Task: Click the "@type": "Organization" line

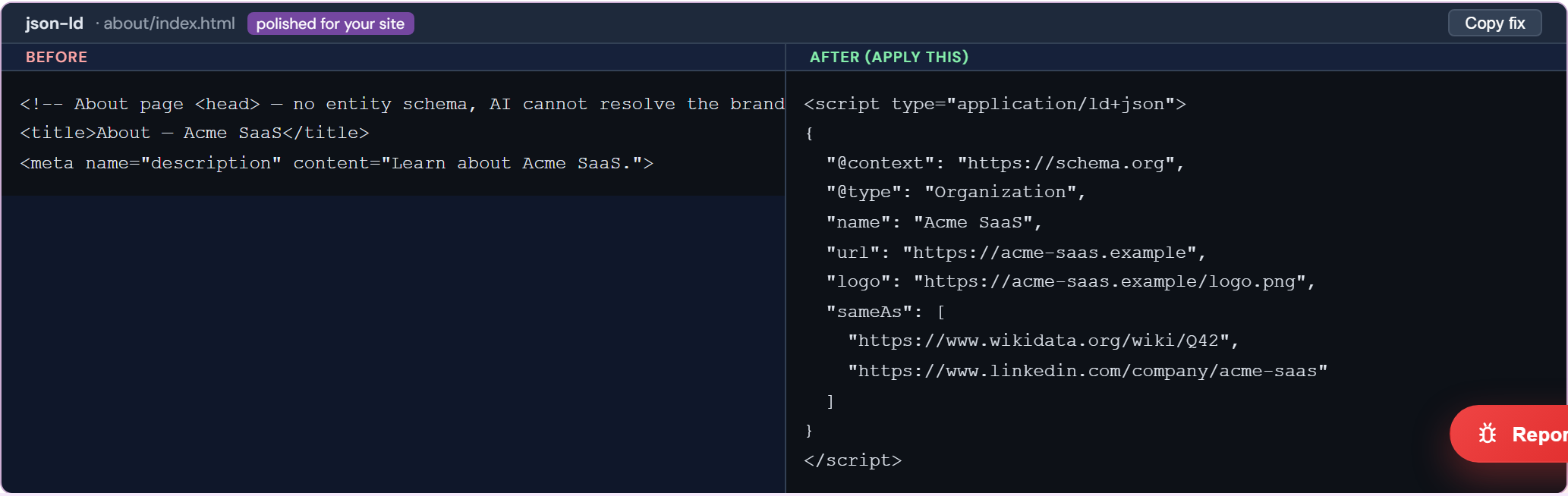Action: coord(956,192)
